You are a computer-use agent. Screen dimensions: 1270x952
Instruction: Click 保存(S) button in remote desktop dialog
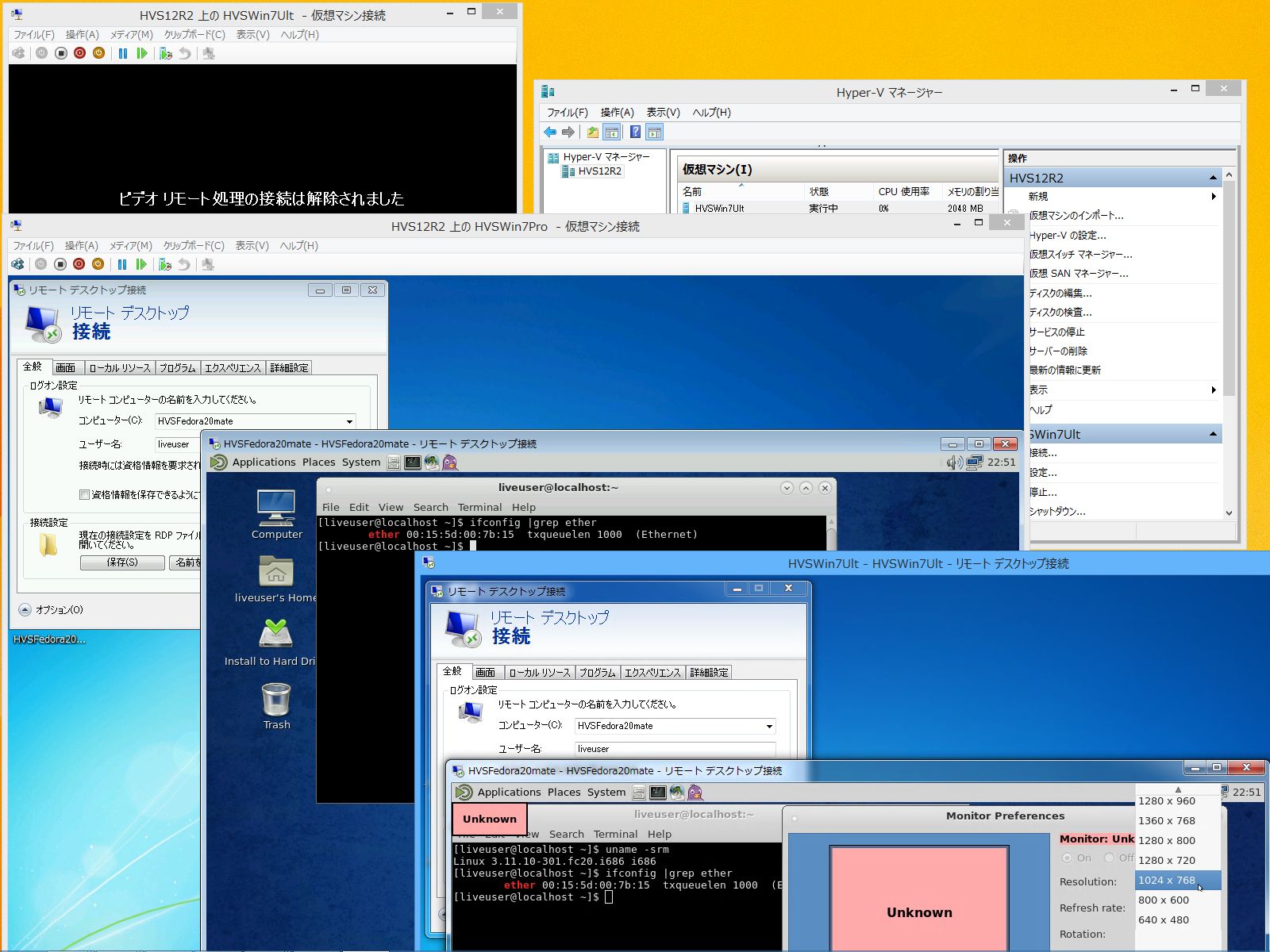pyautogui.click(x=122, y=562)
